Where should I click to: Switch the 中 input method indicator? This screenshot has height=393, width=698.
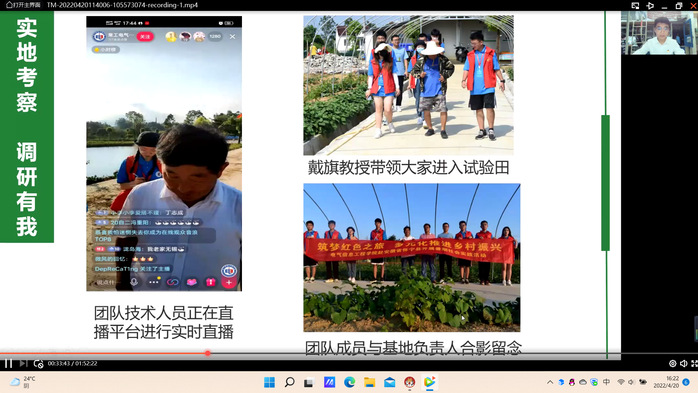(606, 382)
